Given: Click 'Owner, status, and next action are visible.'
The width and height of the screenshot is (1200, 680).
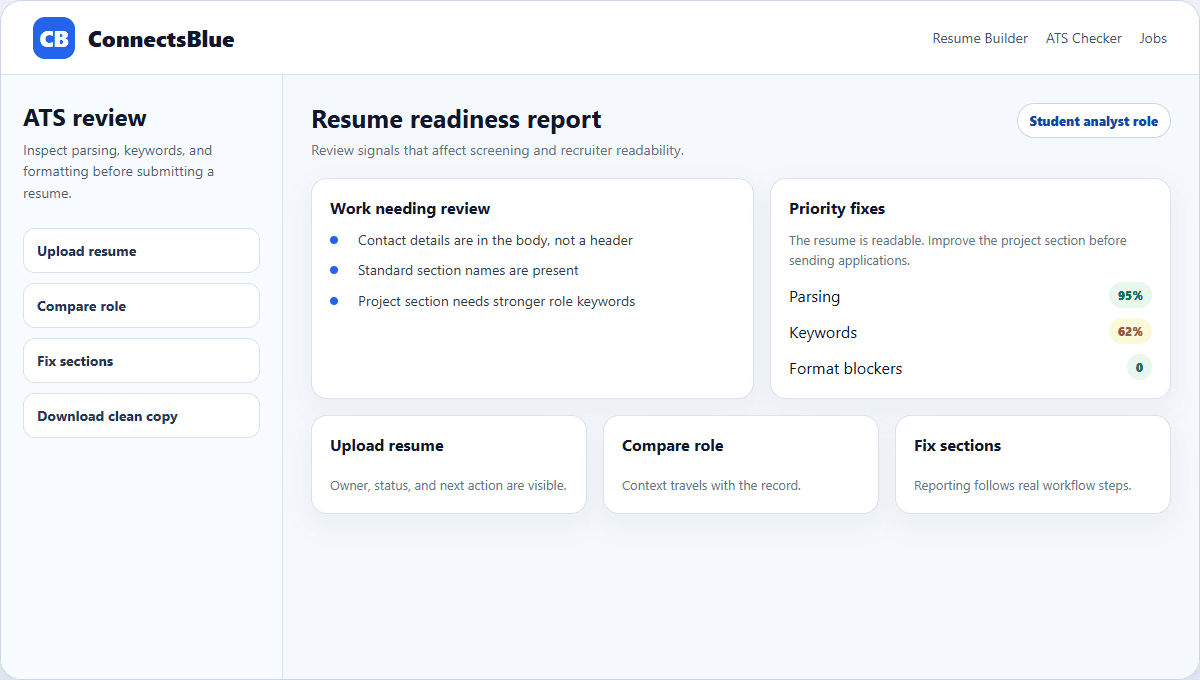Looking at the screenshot, I should [x=448, y=486].
